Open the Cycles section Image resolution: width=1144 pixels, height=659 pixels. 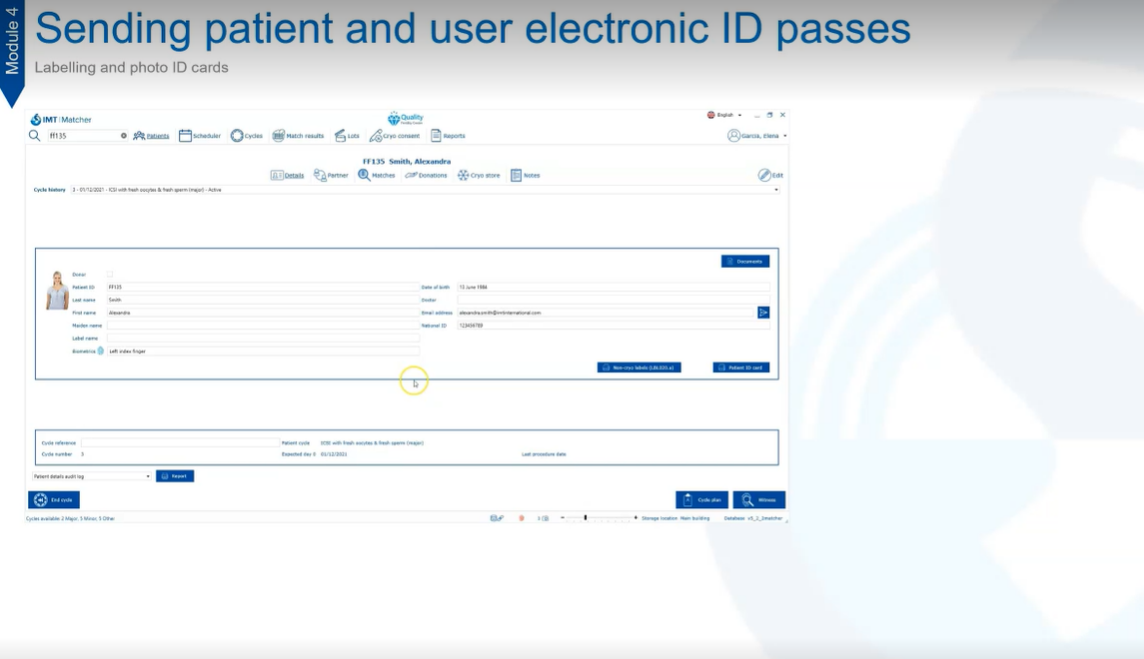[237, 136]
